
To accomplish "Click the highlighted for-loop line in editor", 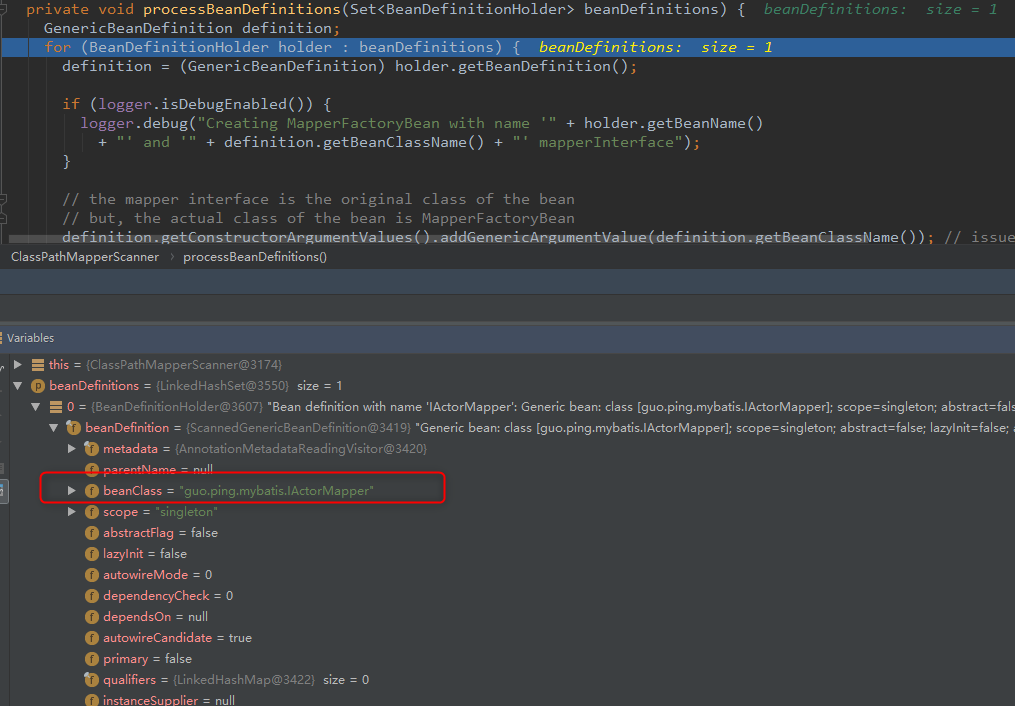I will [x=508, y=47].
